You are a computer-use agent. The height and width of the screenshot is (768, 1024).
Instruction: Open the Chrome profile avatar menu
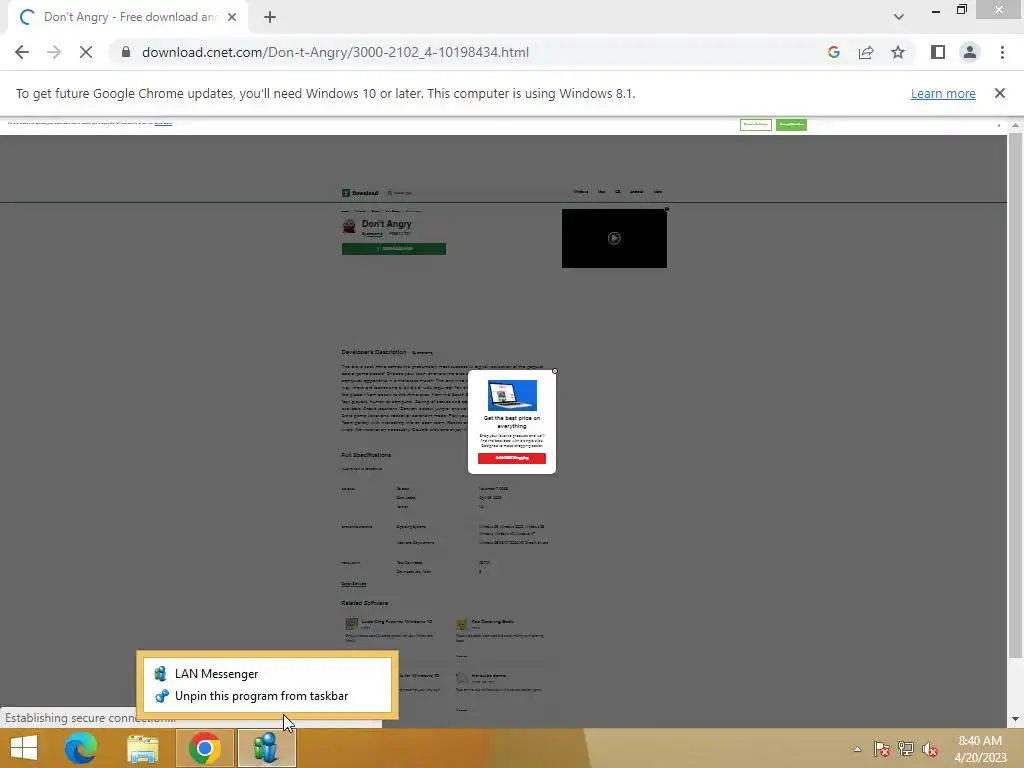(970, 52)
